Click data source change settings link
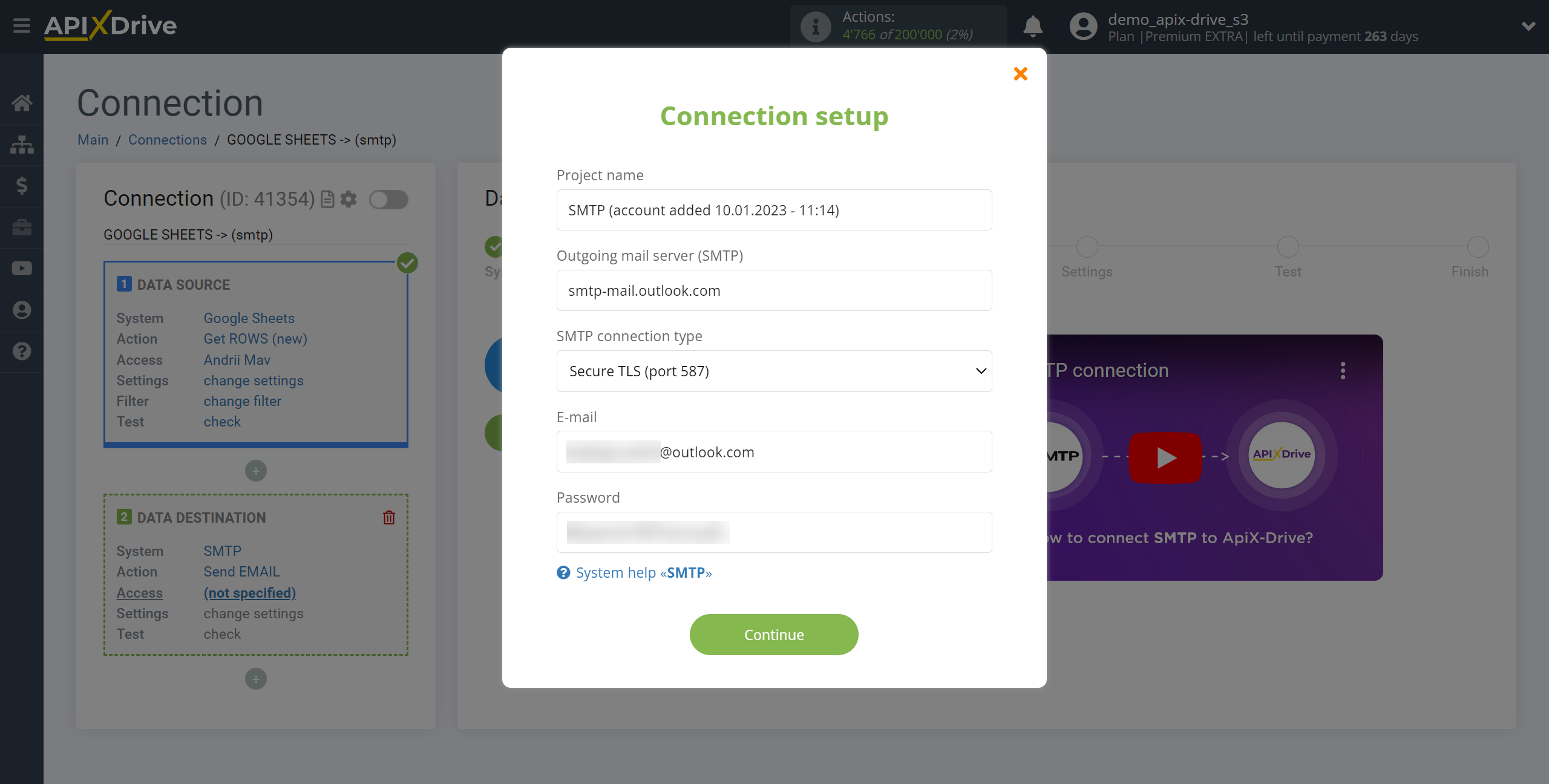Screen dimensions: 1549x784 coord(254,381)
